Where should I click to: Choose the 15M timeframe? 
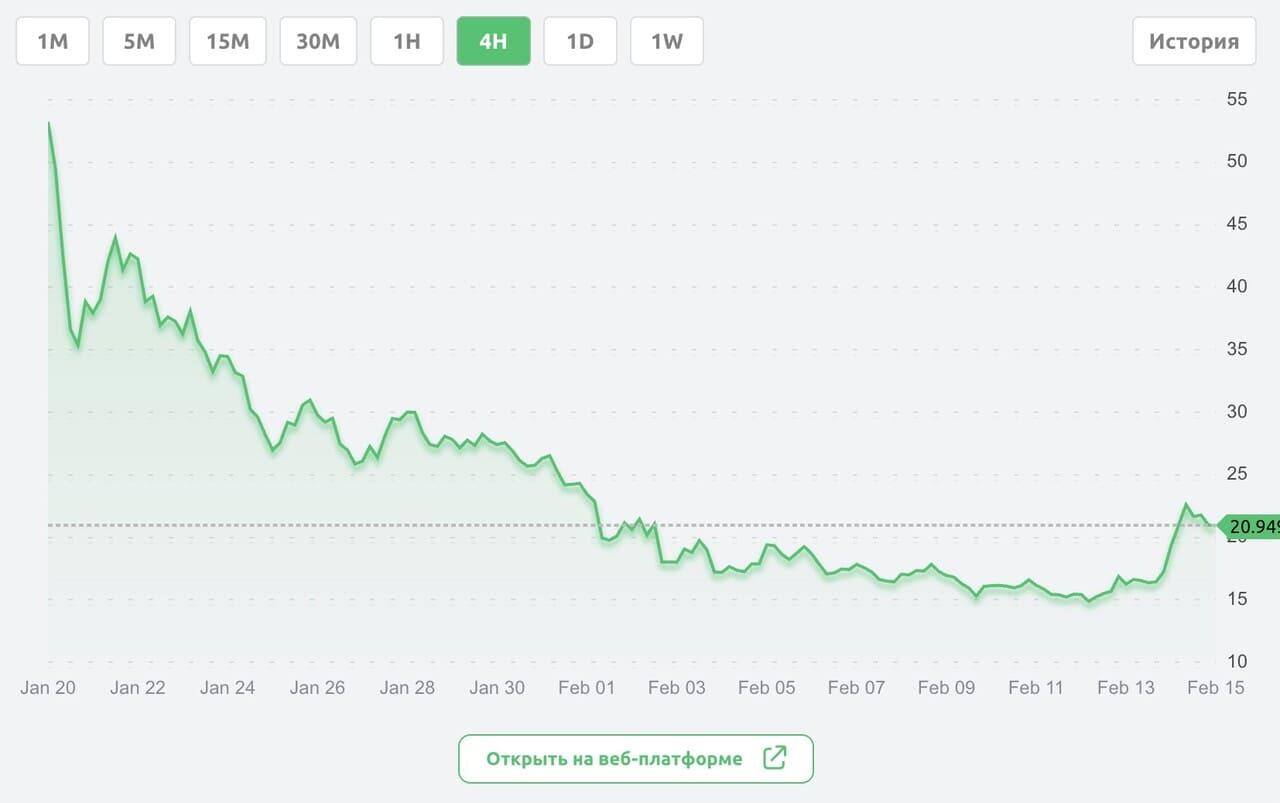click(228, 41)
